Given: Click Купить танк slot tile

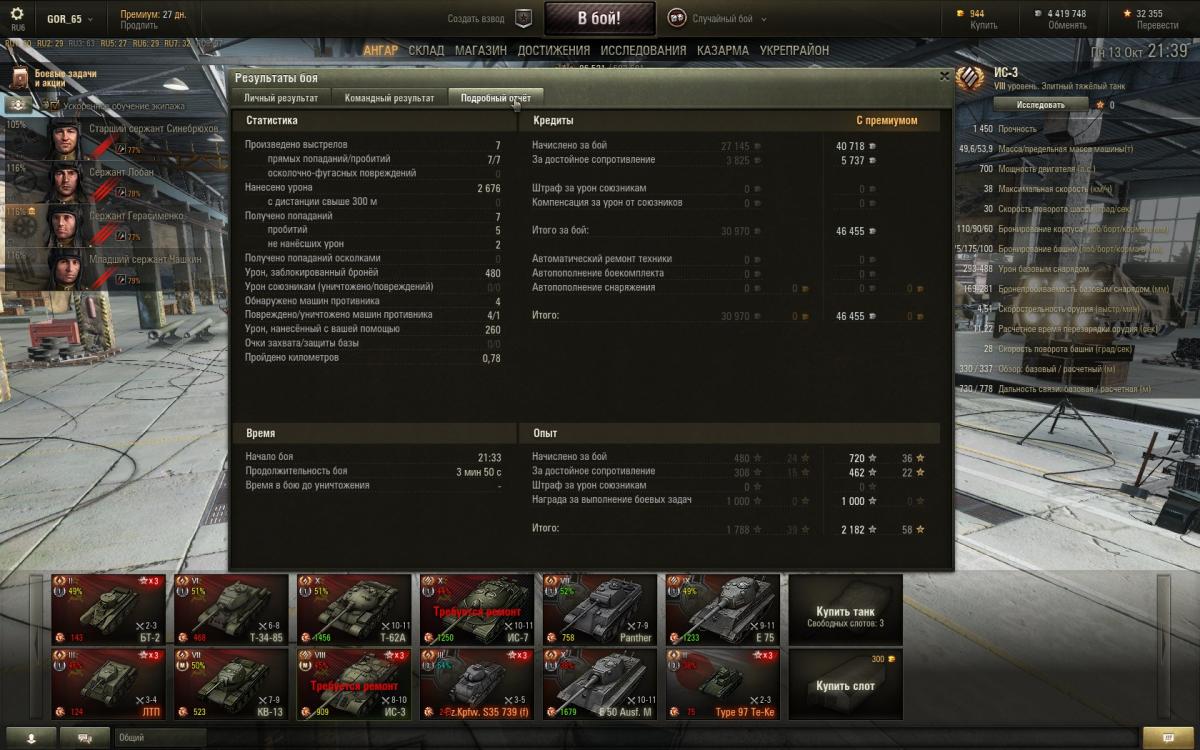Looking at the screenshot, I should click(846, 610).
